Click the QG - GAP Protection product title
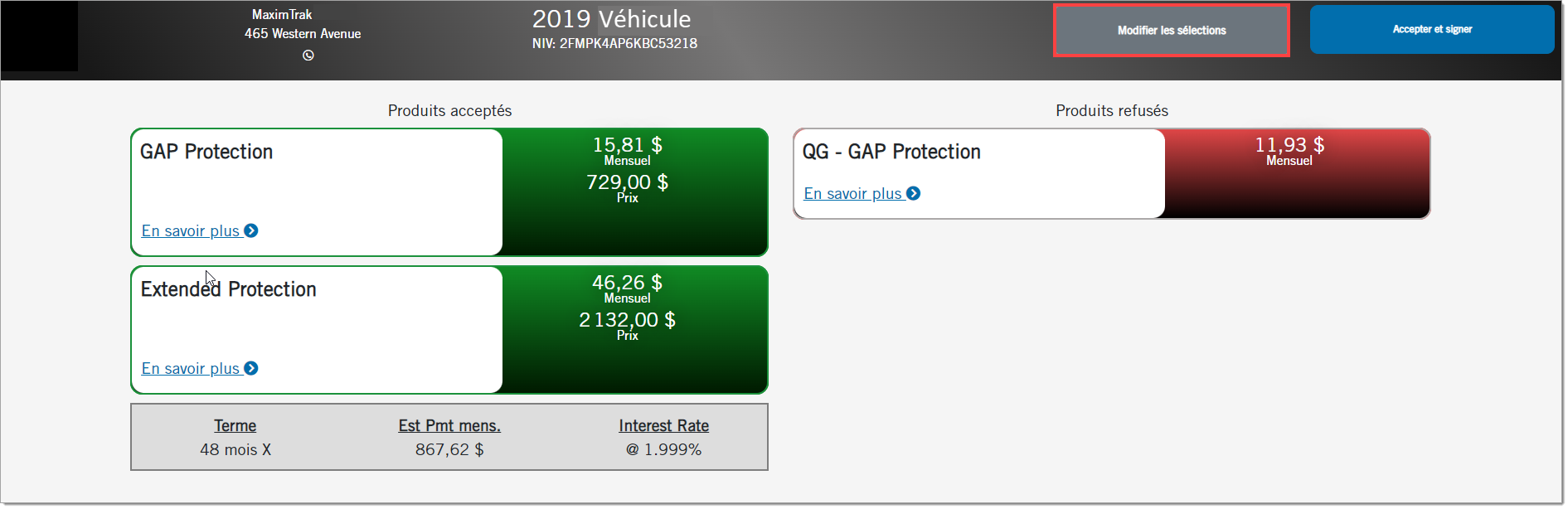The height and width of the screenshot is (509, 1568). click(891, 152)
